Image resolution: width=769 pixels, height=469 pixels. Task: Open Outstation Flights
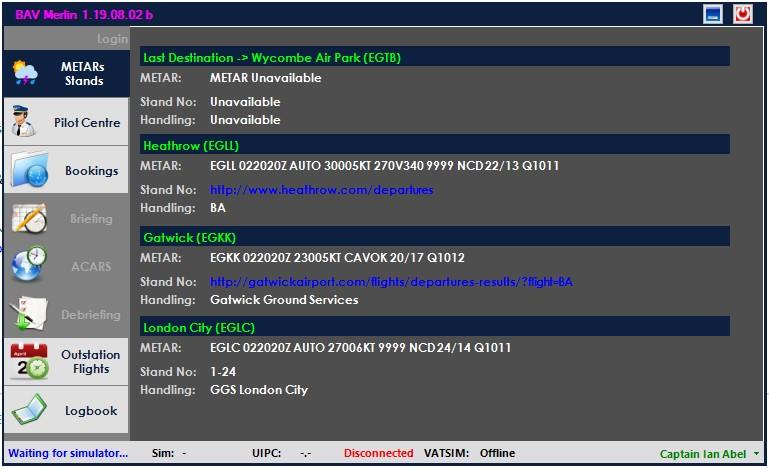pos(66,362)
